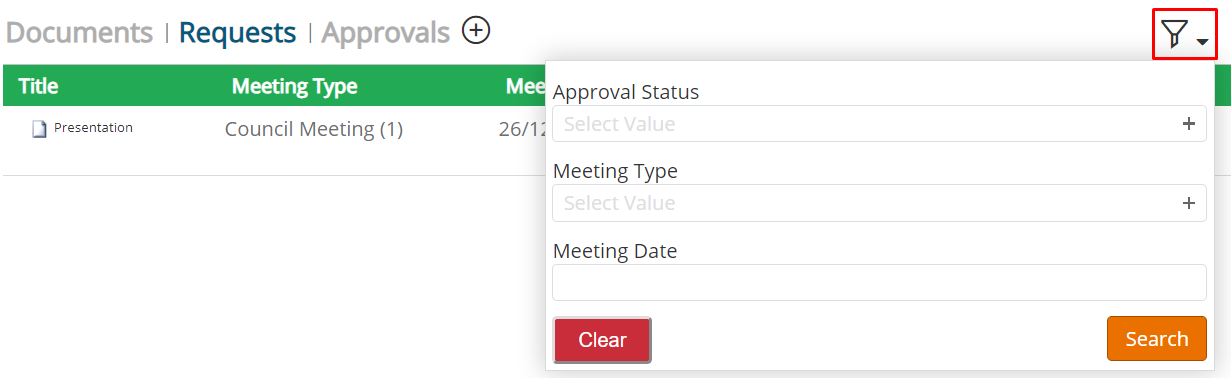Screen dimensions: 1231x378
Task: Select the Council Meeting (1) cell
Action: pos(314,129)
